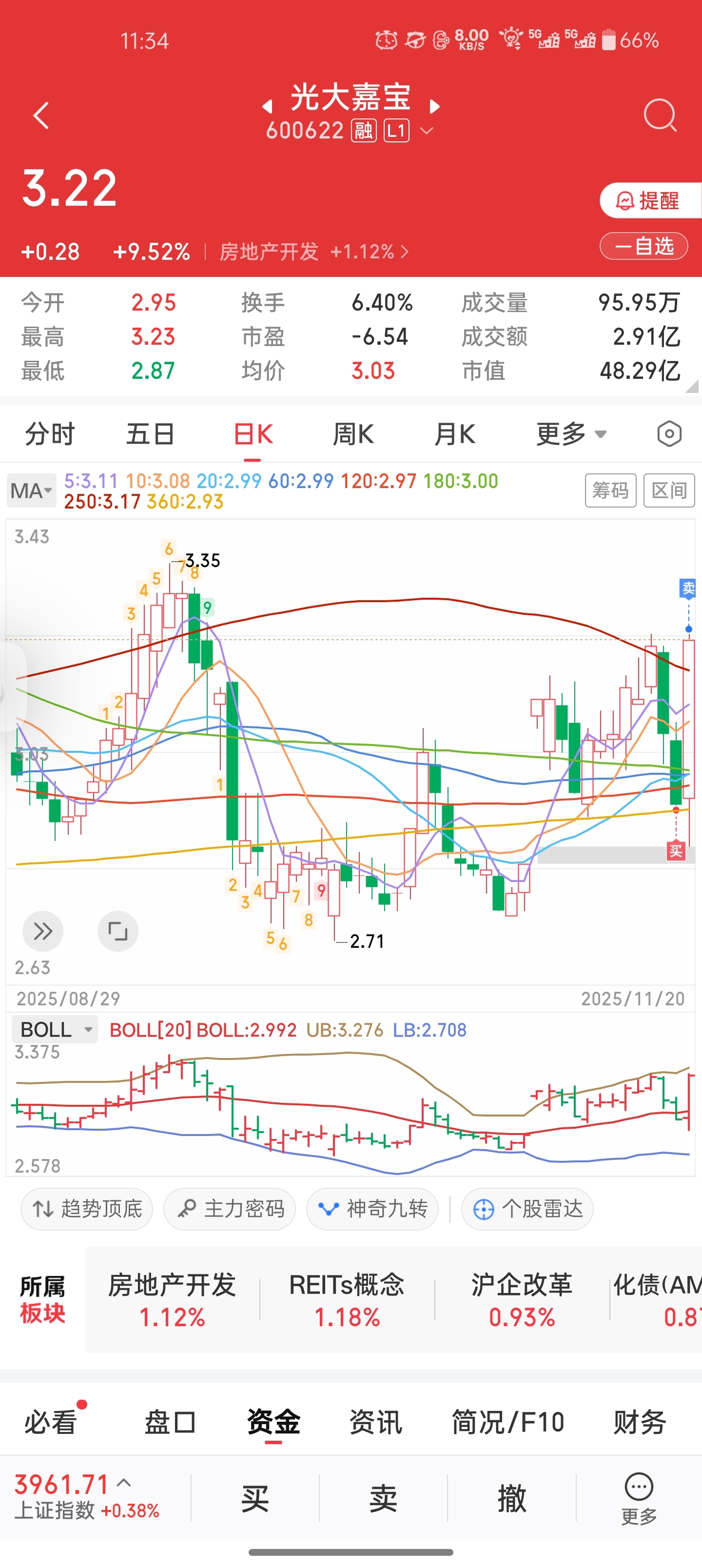This screenshot has height=1568, width=702.
Task: Switch to 分时 chart tab
Action: (49, 434)
